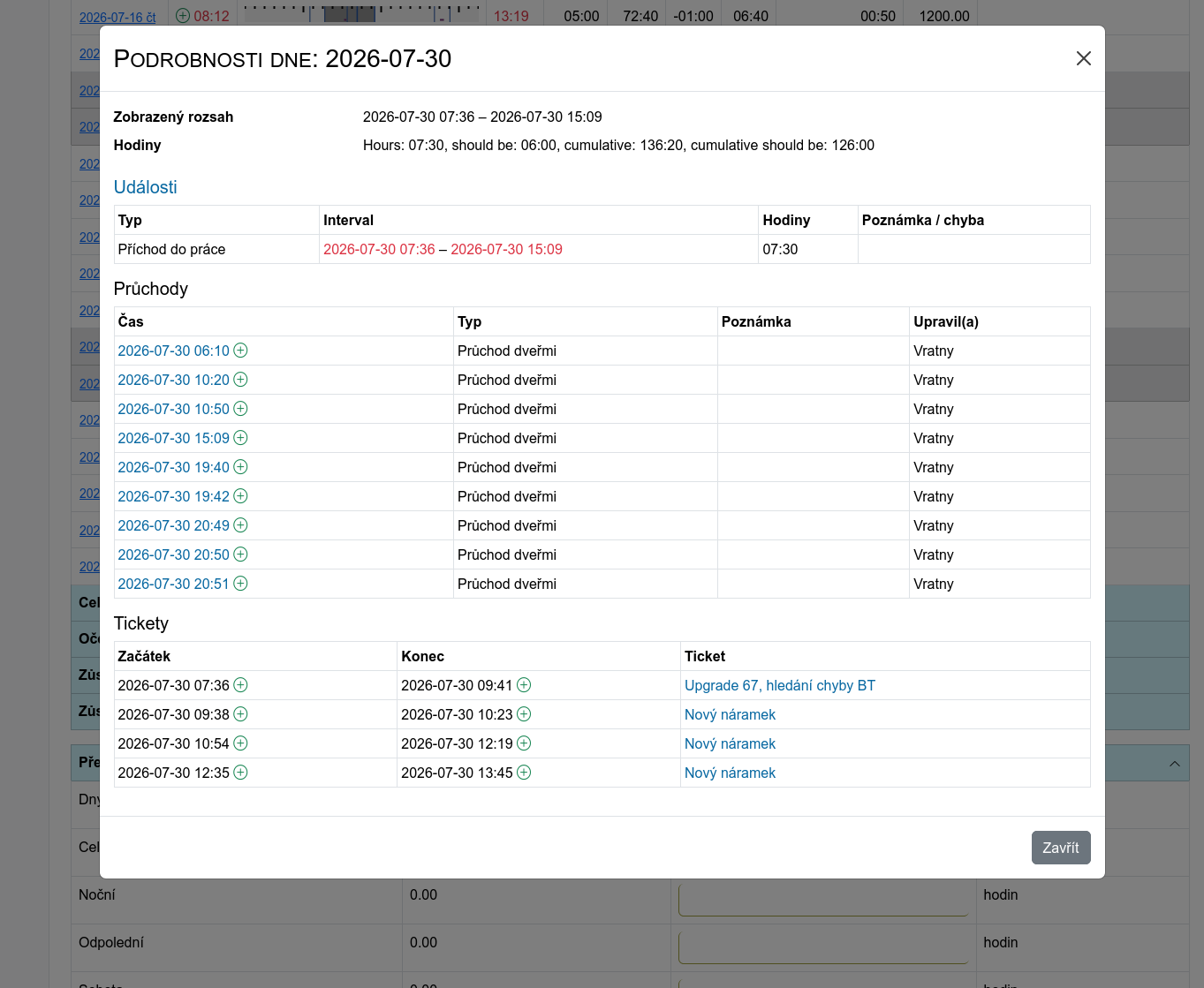Click plus icon beside ticket start 10:54
This screenshot has height=988, width=1204.
click(240, 743)
